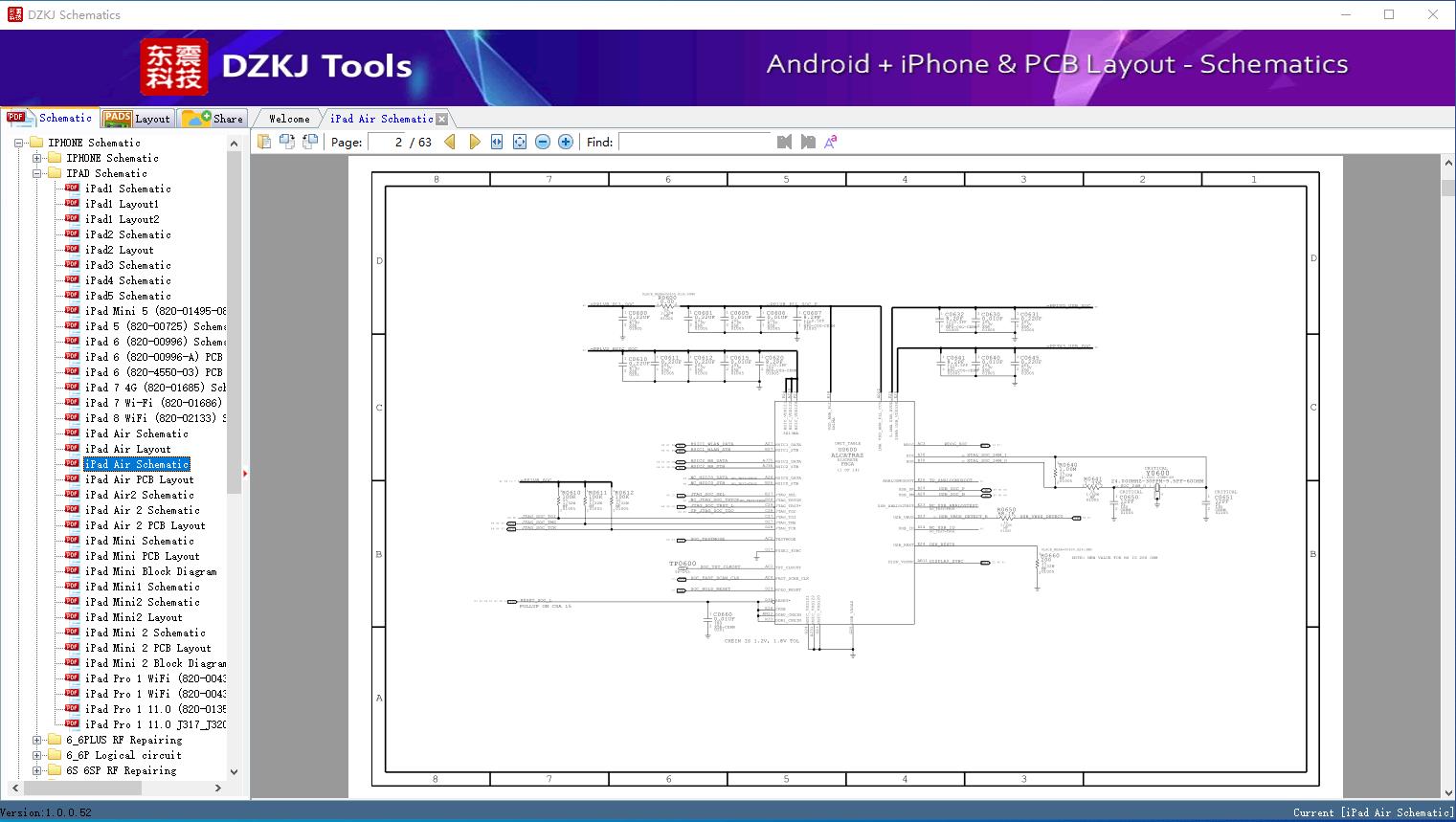Switch to the Schematic tab

(50, 118)
